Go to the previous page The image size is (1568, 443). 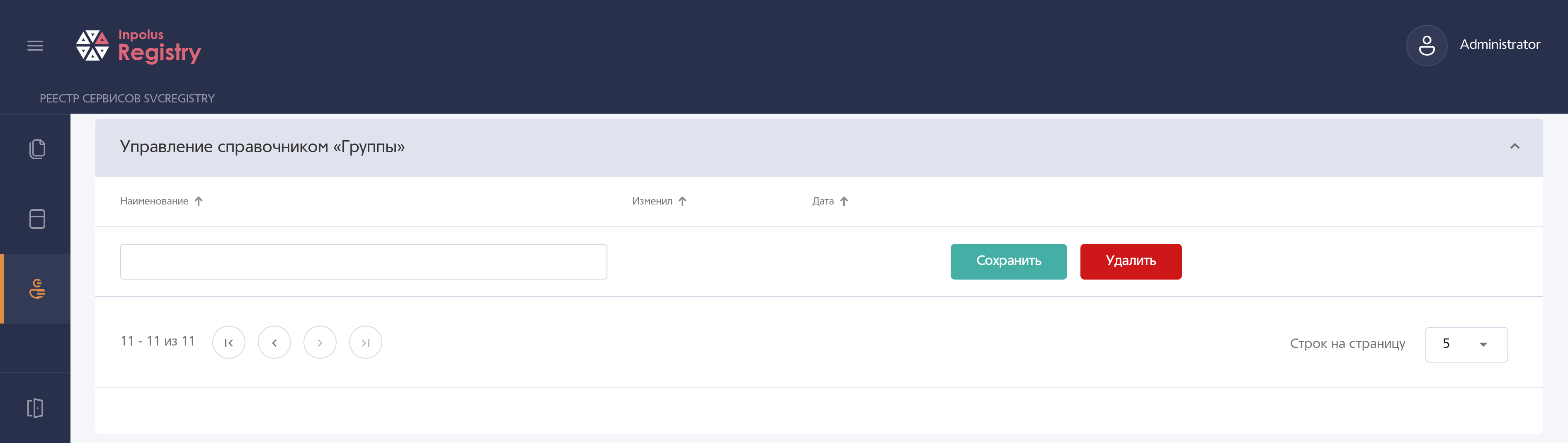click(x=274, y=343)
